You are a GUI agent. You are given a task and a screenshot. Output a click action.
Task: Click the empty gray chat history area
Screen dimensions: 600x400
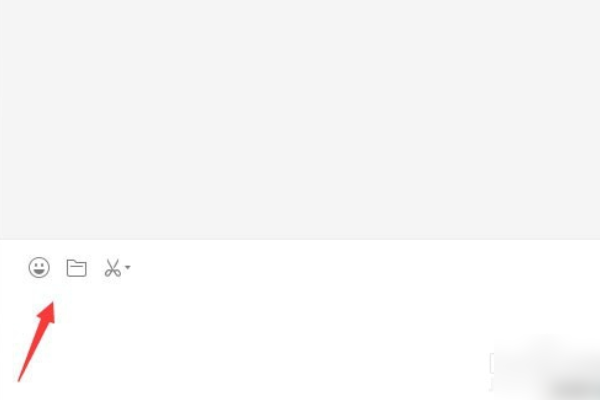point(300,119)
